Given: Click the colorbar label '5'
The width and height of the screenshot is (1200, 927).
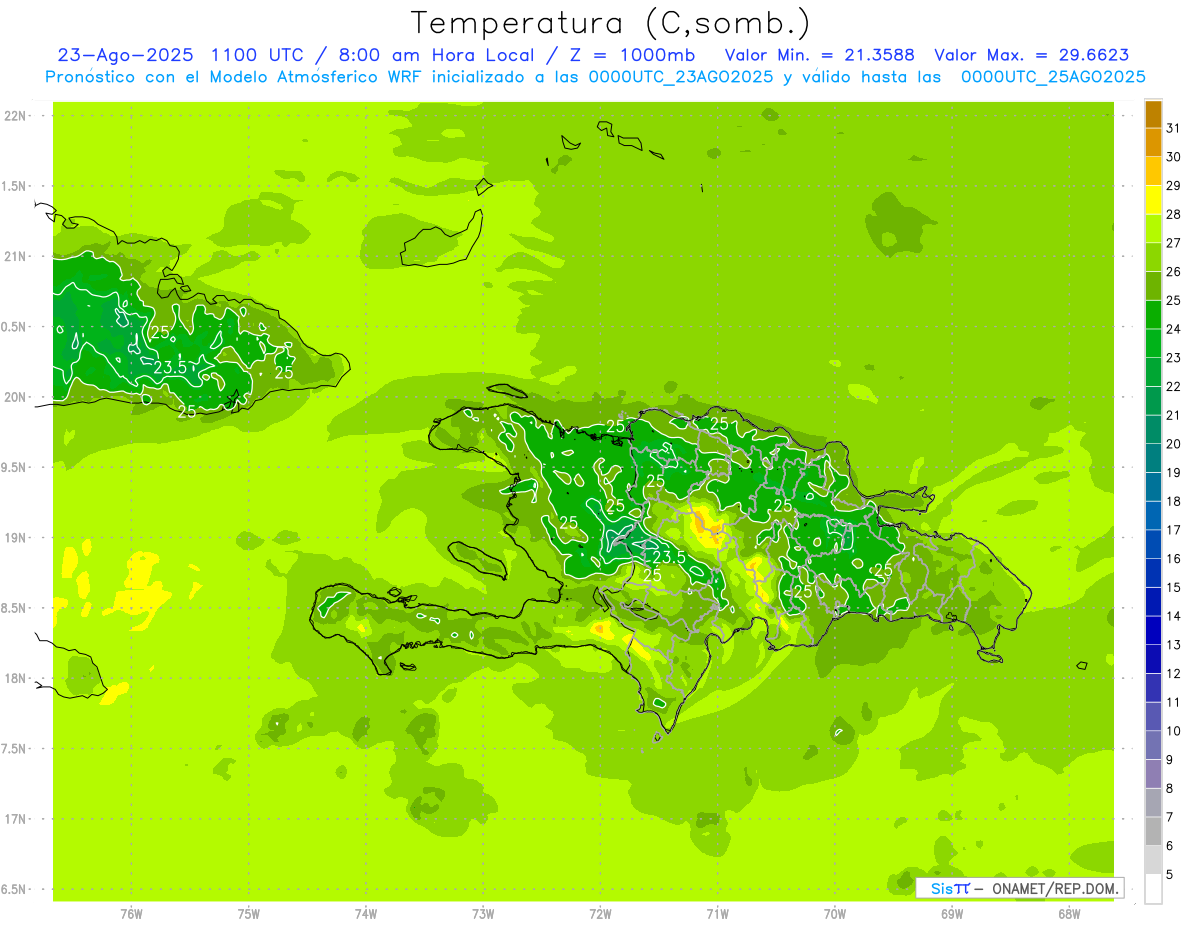Looking at the screenshot, I should coord(1170,874).
